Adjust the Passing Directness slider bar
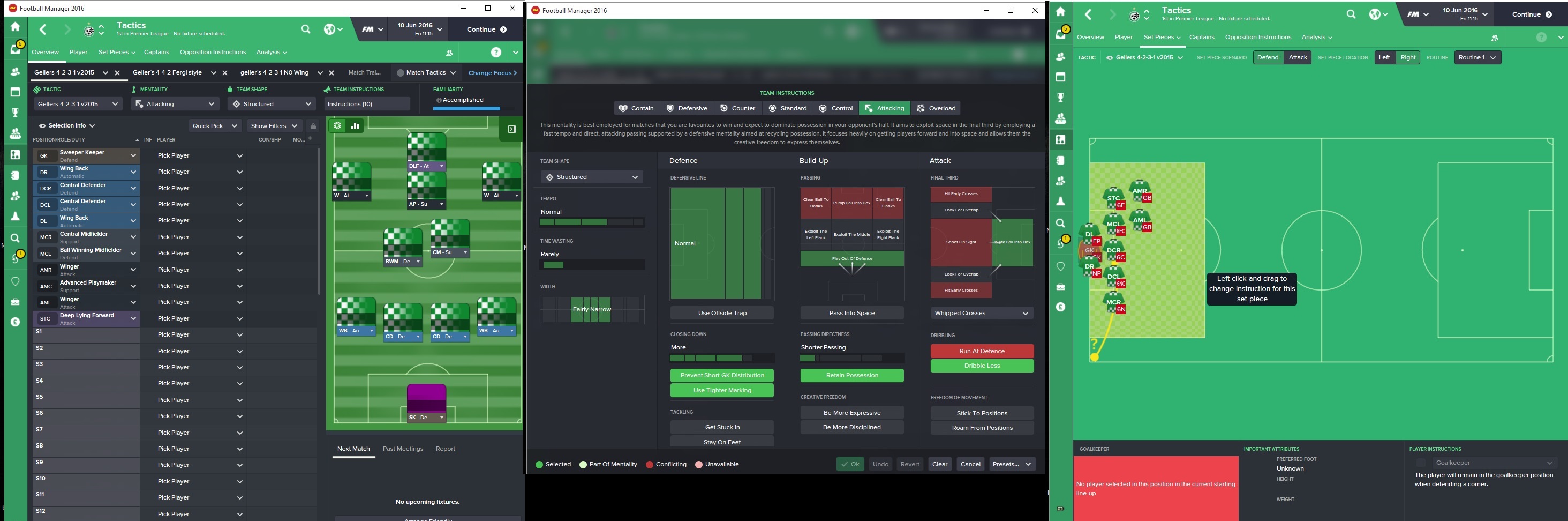 852,358
